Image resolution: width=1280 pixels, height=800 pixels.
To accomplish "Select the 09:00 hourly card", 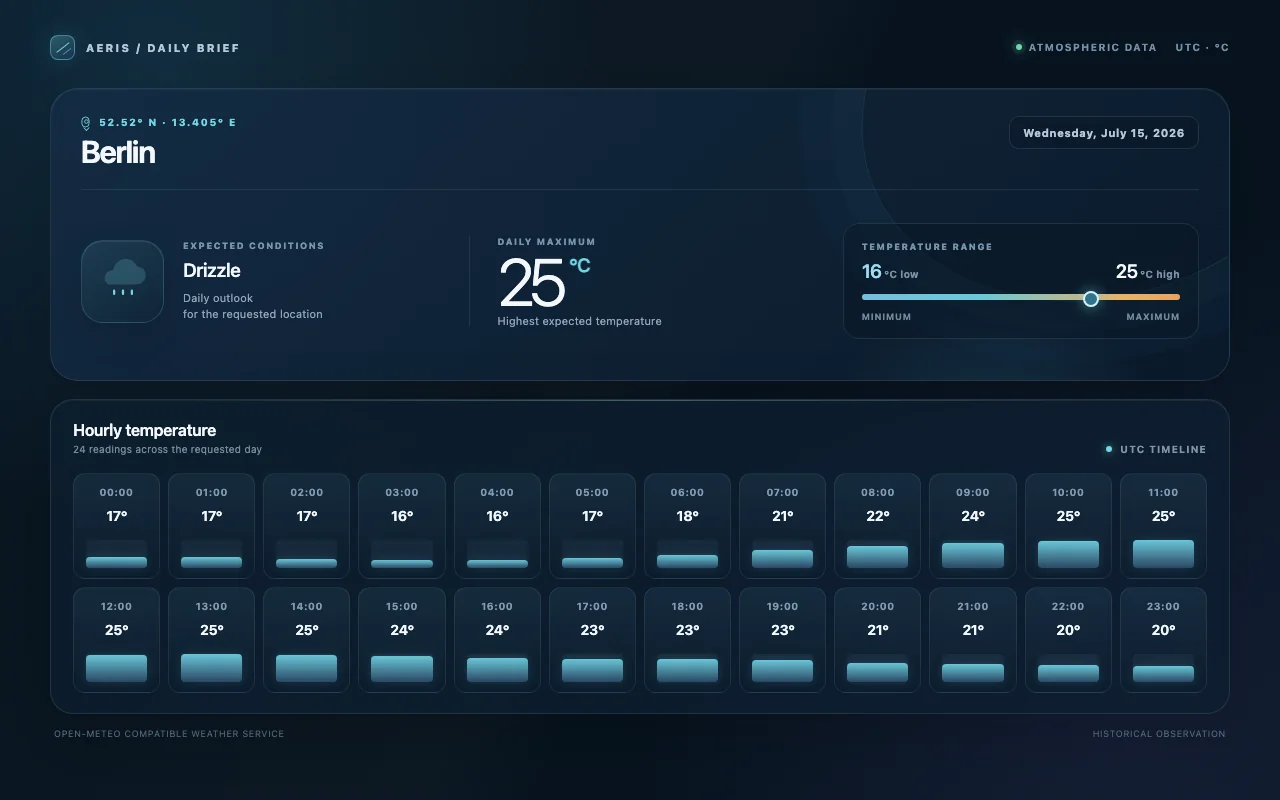I will tap(973, 526).
